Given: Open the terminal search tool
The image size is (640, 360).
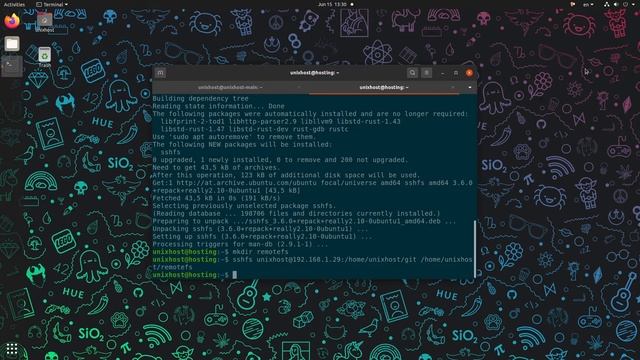Looking at the screenshot, I should pyautogui.click(x=412, y=73).
